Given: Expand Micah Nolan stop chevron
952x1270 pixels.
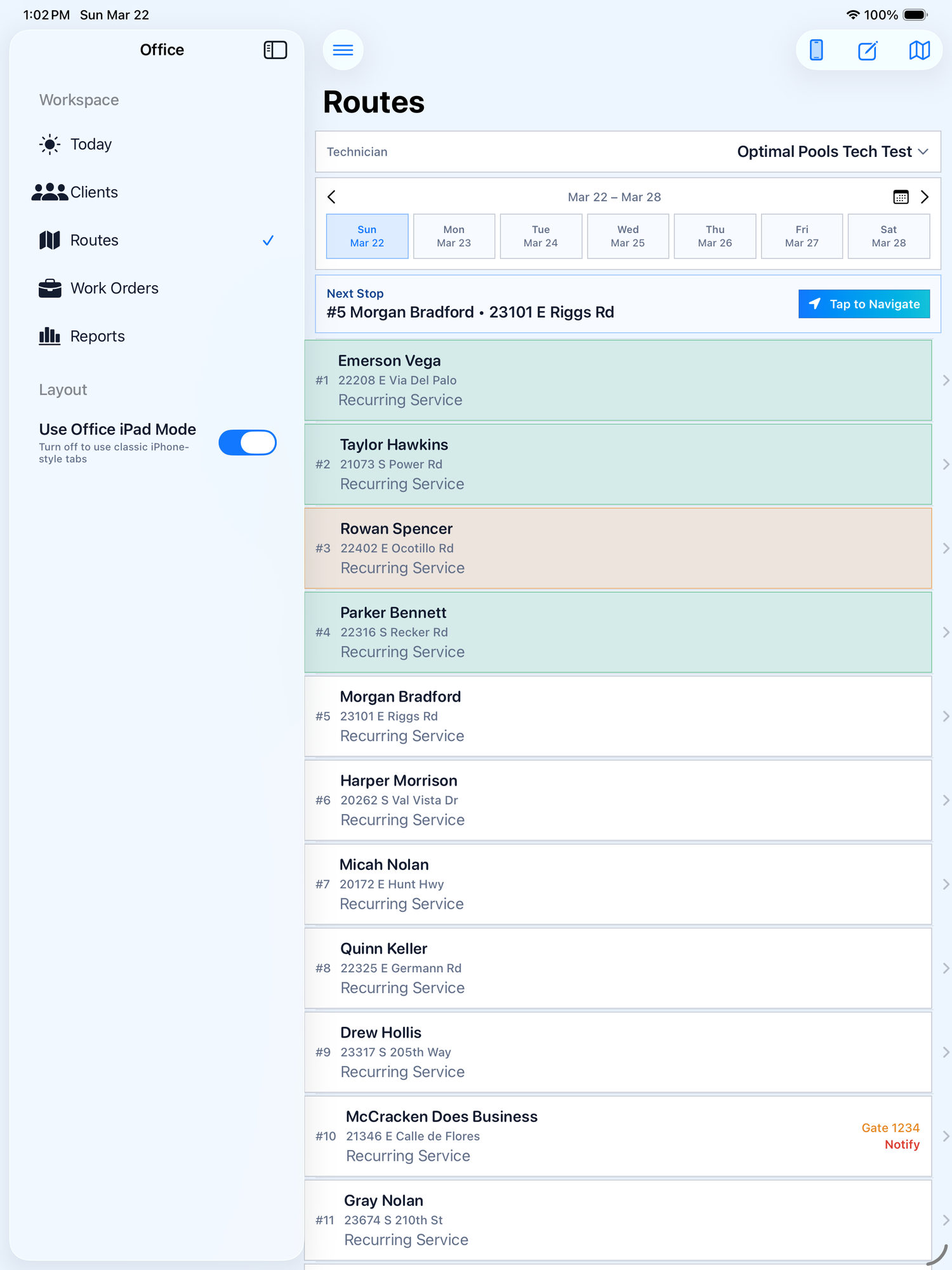Looking at the screenshot, I should tap(946, 884).
